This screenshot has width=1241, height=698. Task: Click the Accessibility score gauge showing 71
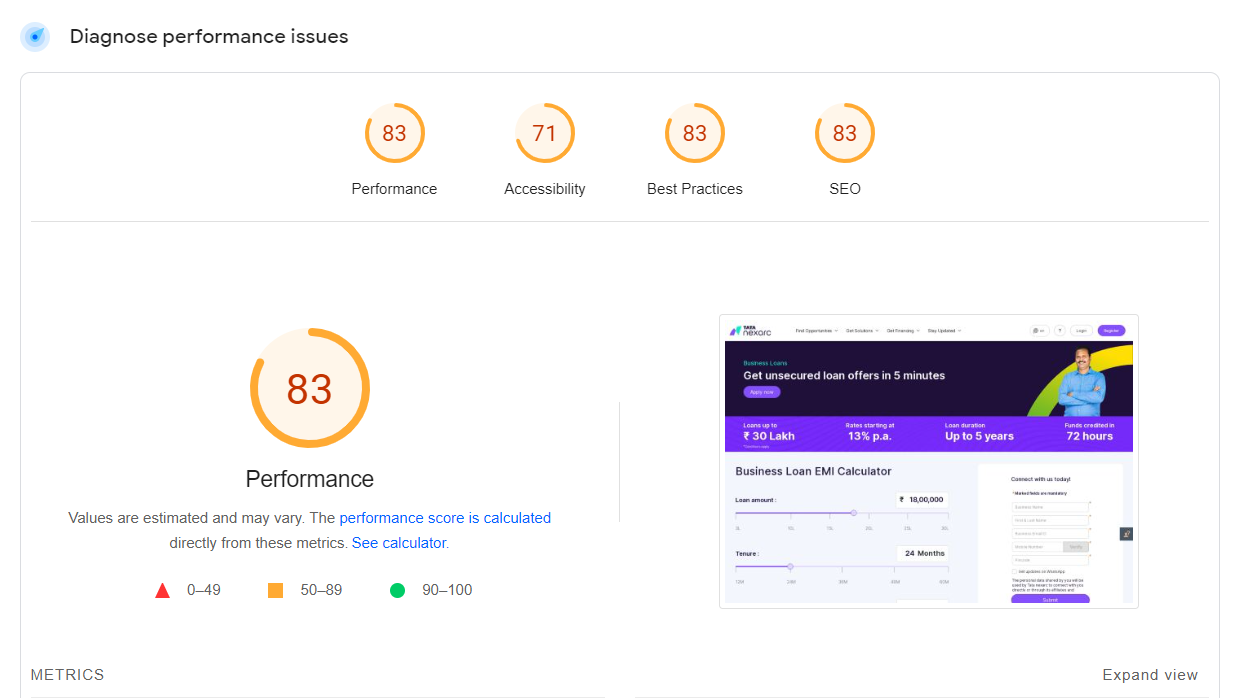(544, 133)
